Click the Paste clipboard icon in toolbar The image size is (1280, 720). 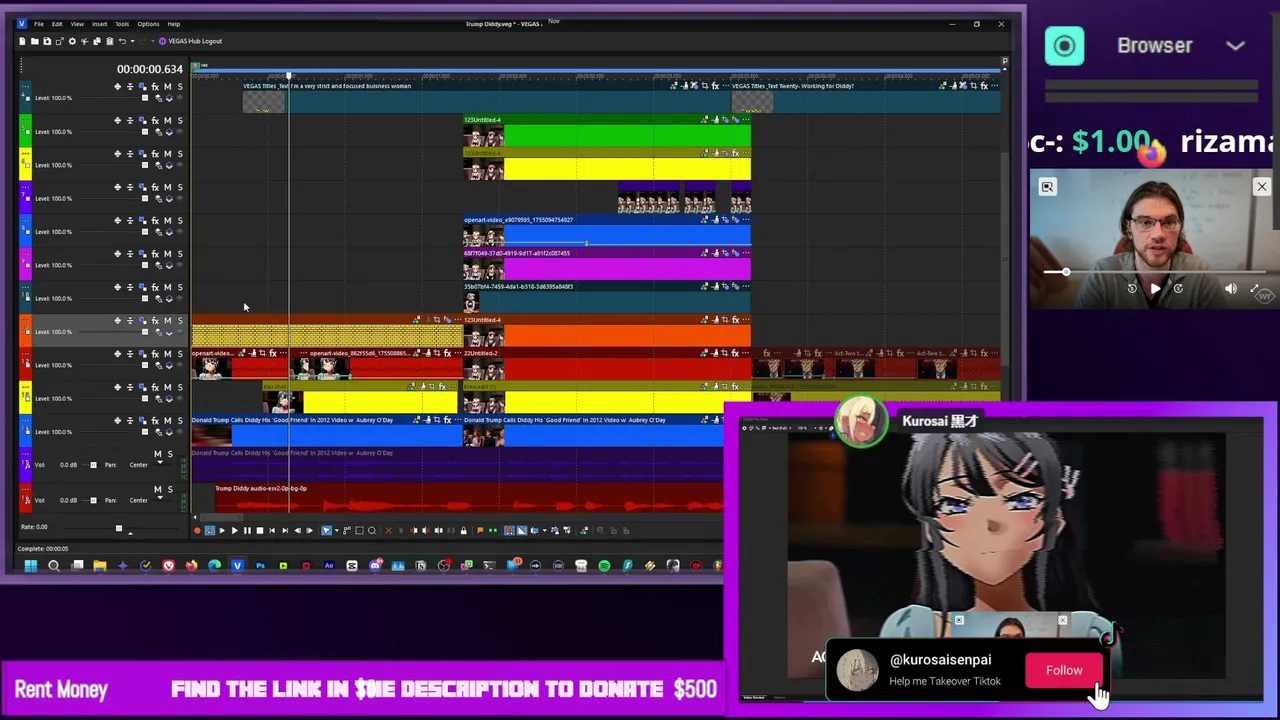click(110, 41)
